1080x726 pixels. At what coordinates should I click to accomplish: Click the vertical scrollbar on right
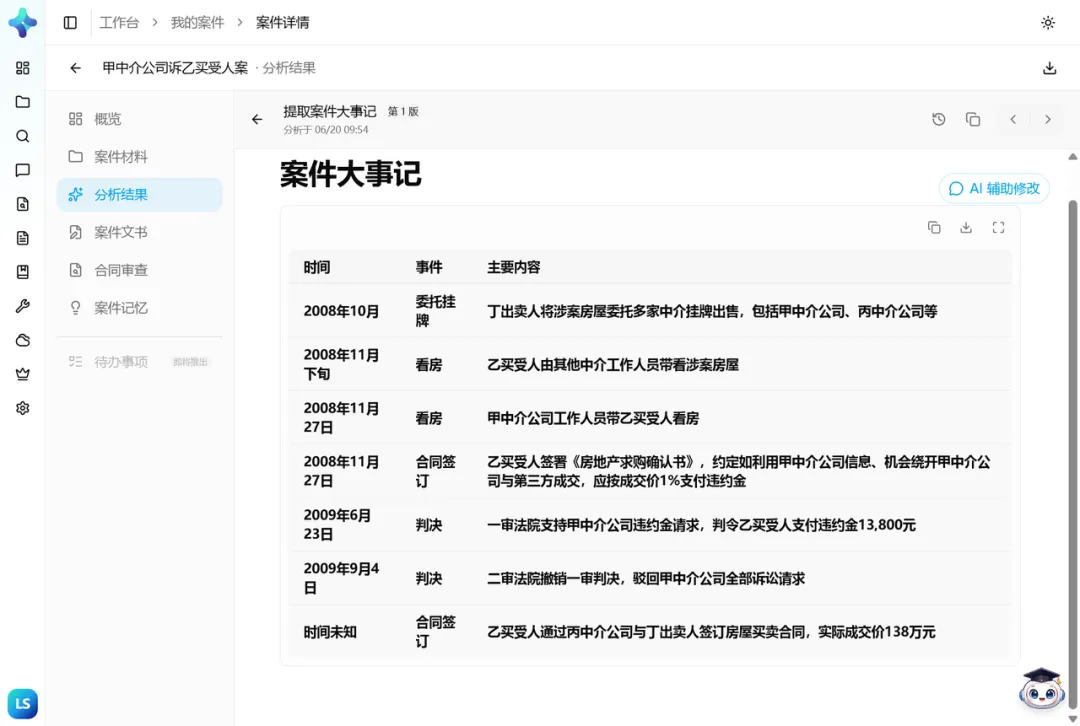[x=1072, y=455]
